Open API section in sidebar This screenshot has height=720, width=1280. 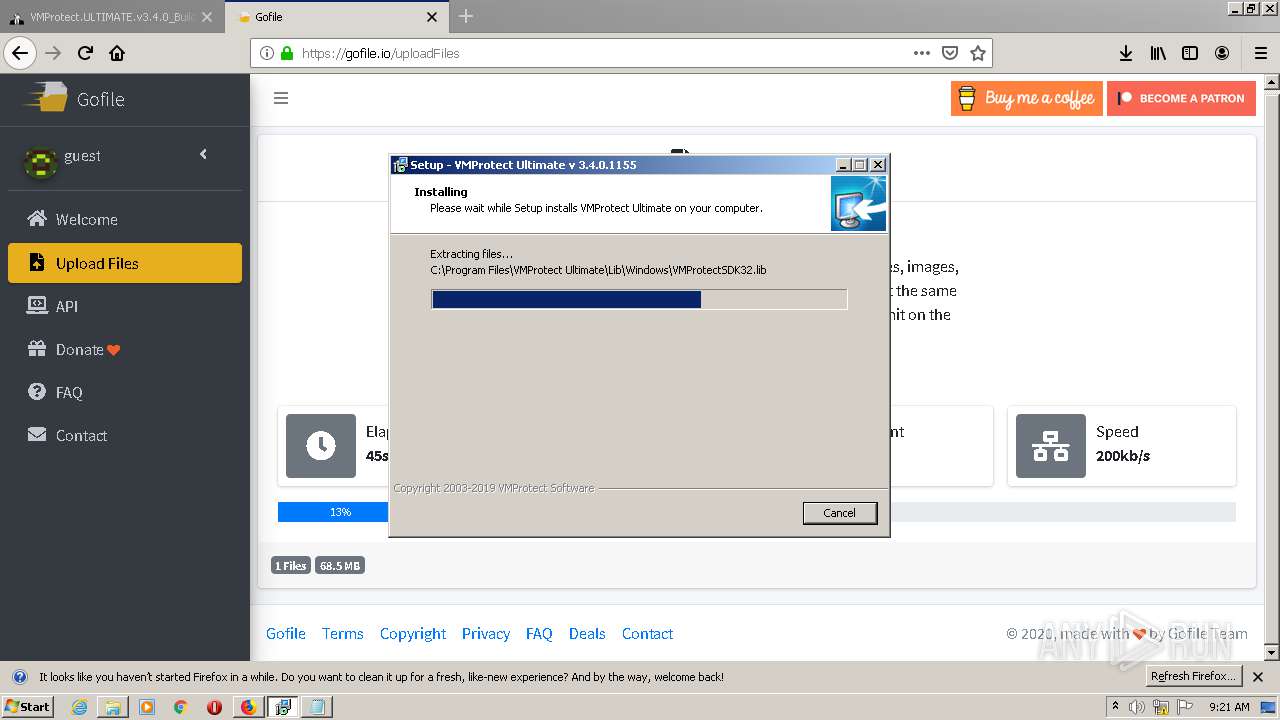click(x=125, y=306)
